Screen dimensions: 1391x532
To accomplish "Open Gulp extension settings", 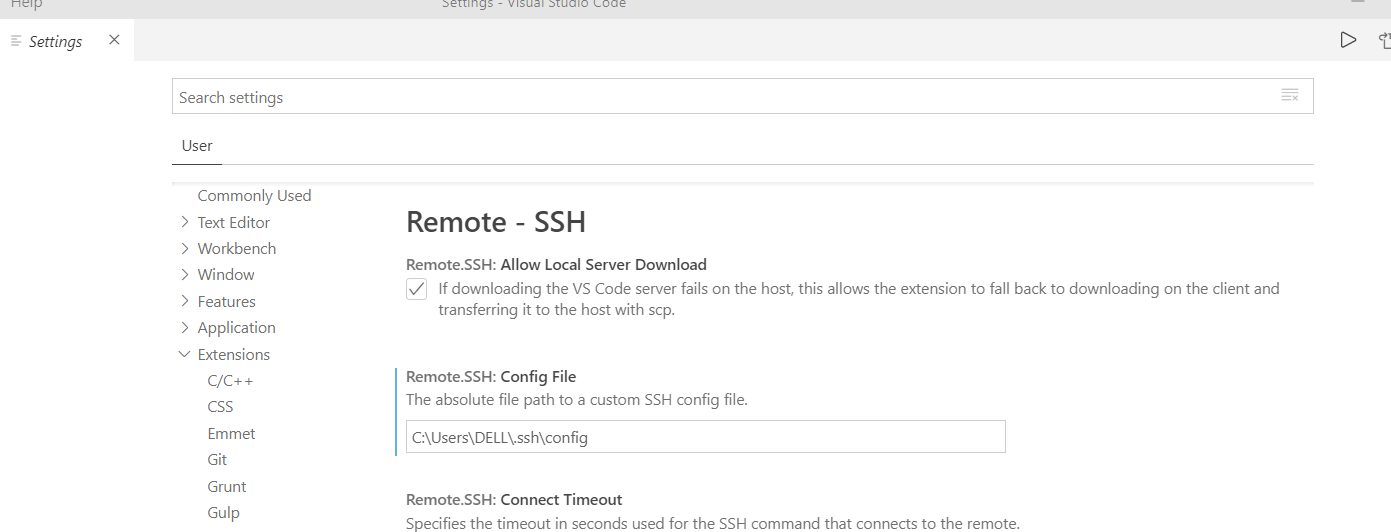I will (x=224, y=512).
